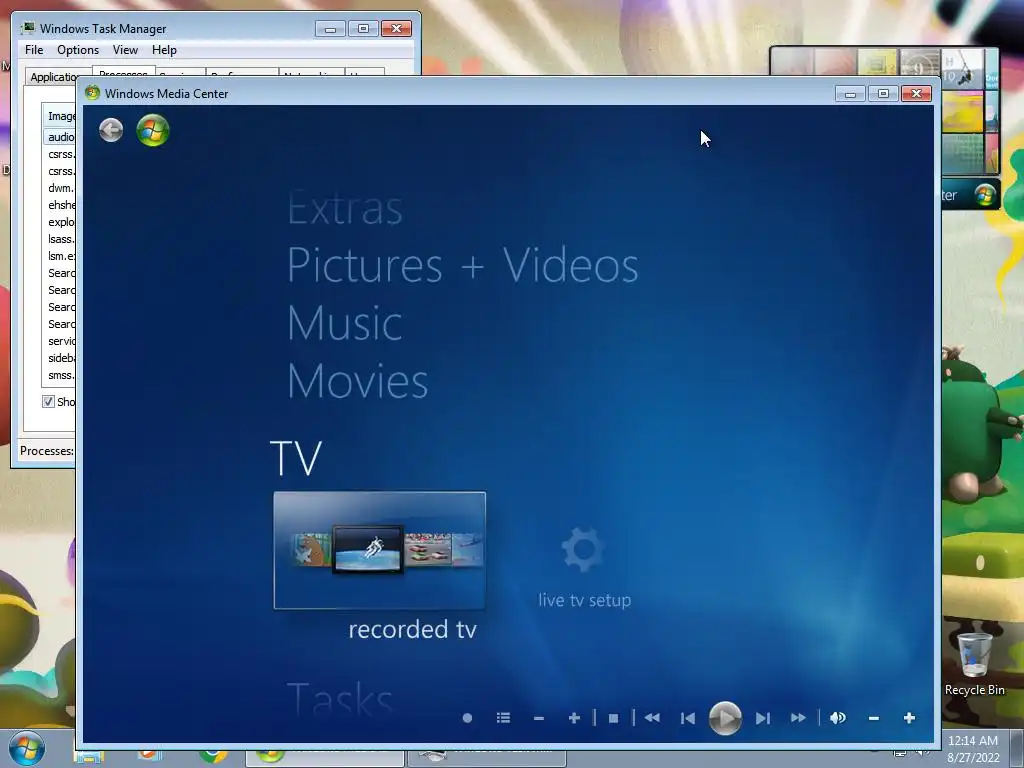Open the Recycle Bin on the desktop

tap(974, 664)
